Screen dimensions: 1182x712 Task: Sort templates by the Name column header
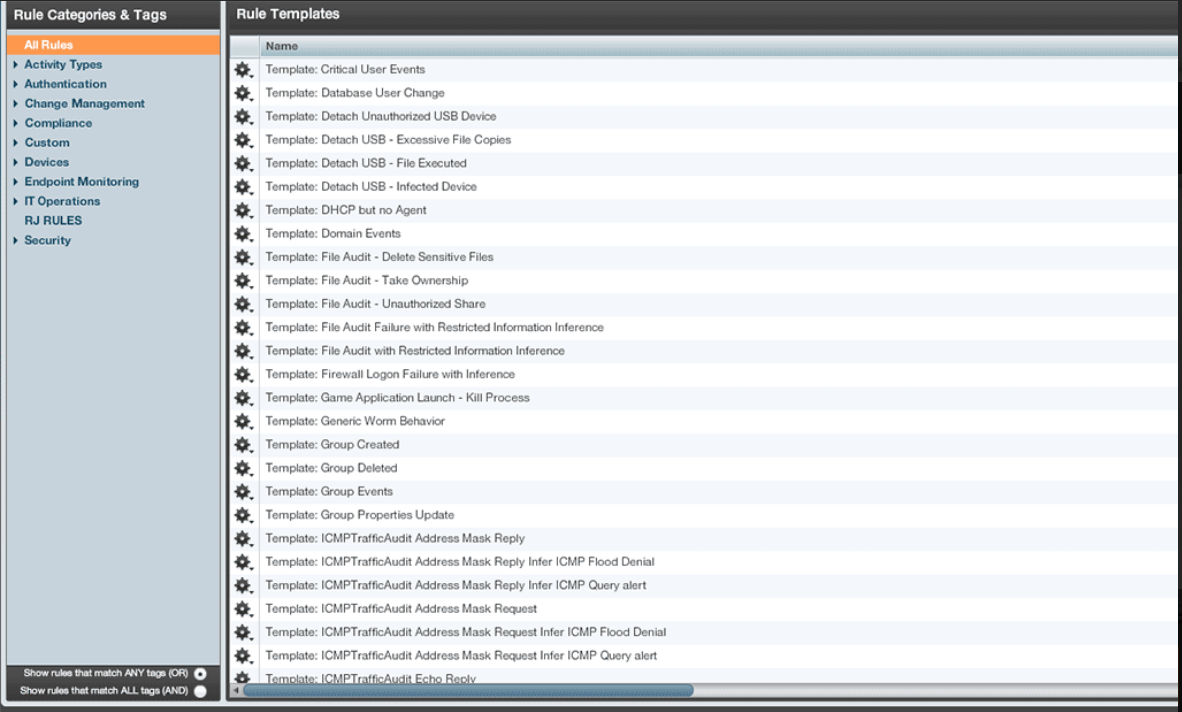pyautogui.click(x=282, y=46)
